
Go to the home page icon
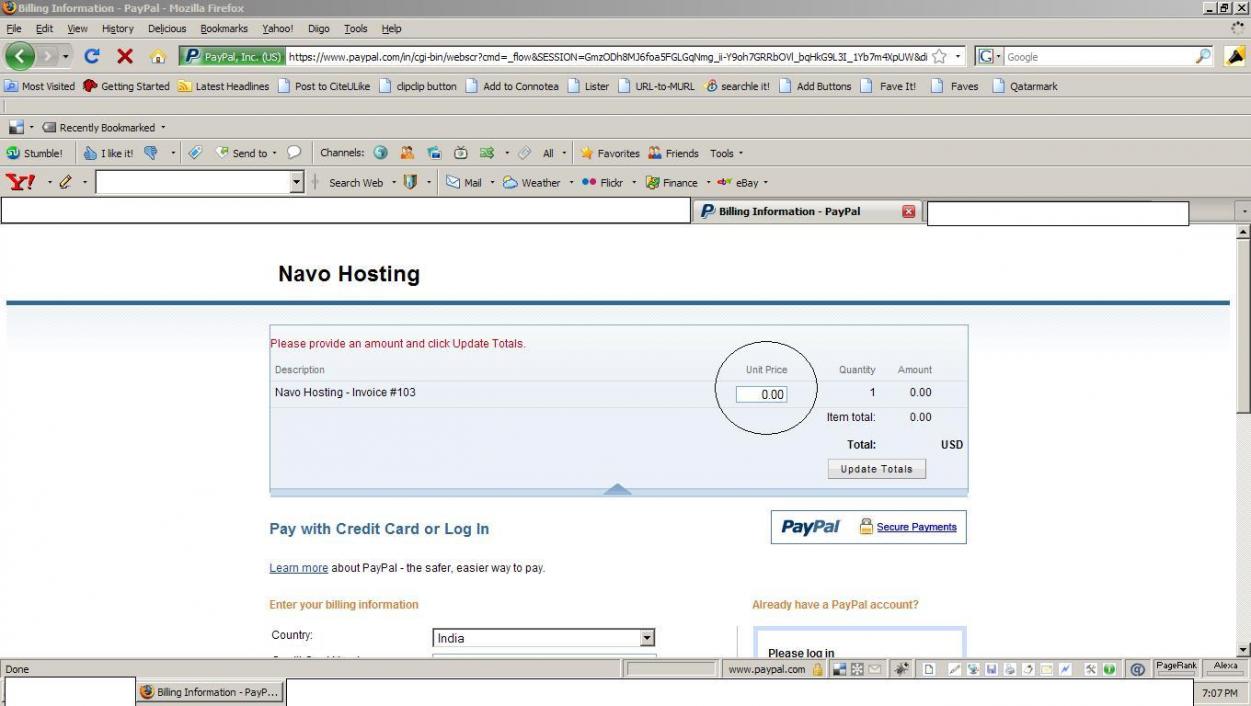point(157,57)
